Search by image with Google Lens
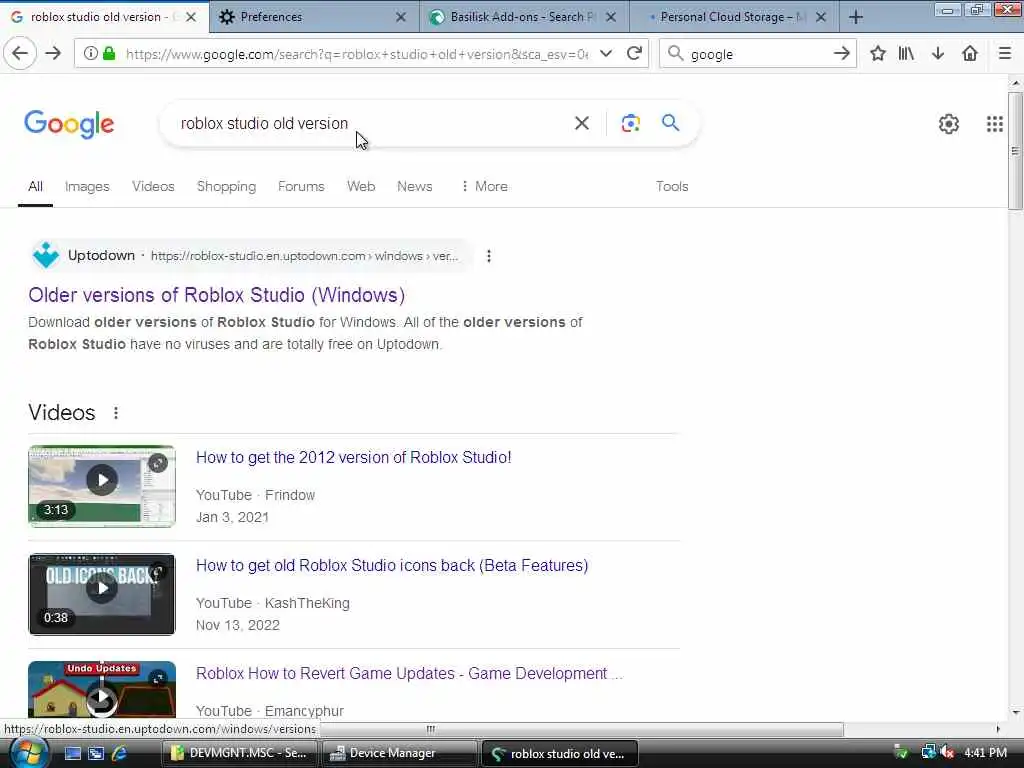1024x768 pixels. pyautogui.click(x=630, y=123)
